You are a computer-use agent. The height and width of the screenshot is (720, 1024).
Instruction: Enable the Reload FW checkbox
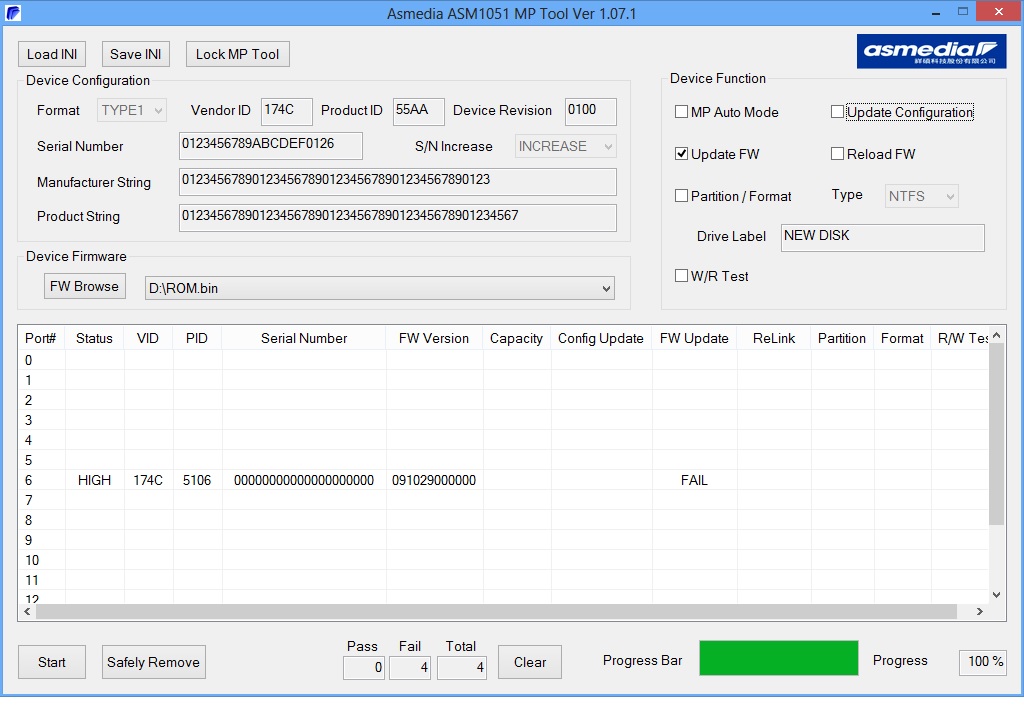[837, 154]
